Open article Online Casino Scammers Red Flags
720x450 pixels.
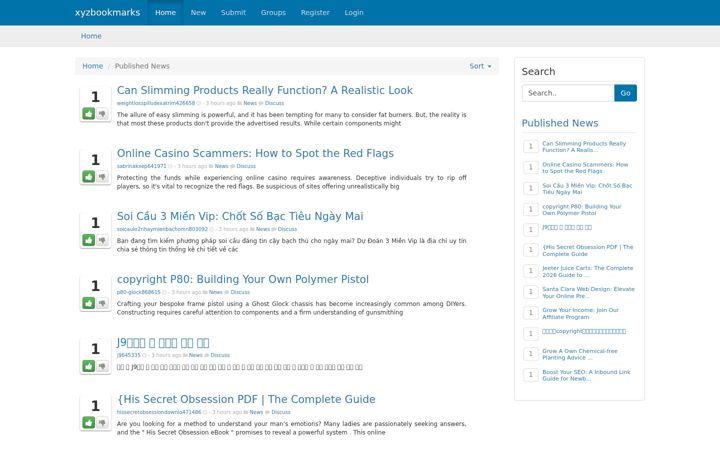pyautogui.click(x=255, y=153)
